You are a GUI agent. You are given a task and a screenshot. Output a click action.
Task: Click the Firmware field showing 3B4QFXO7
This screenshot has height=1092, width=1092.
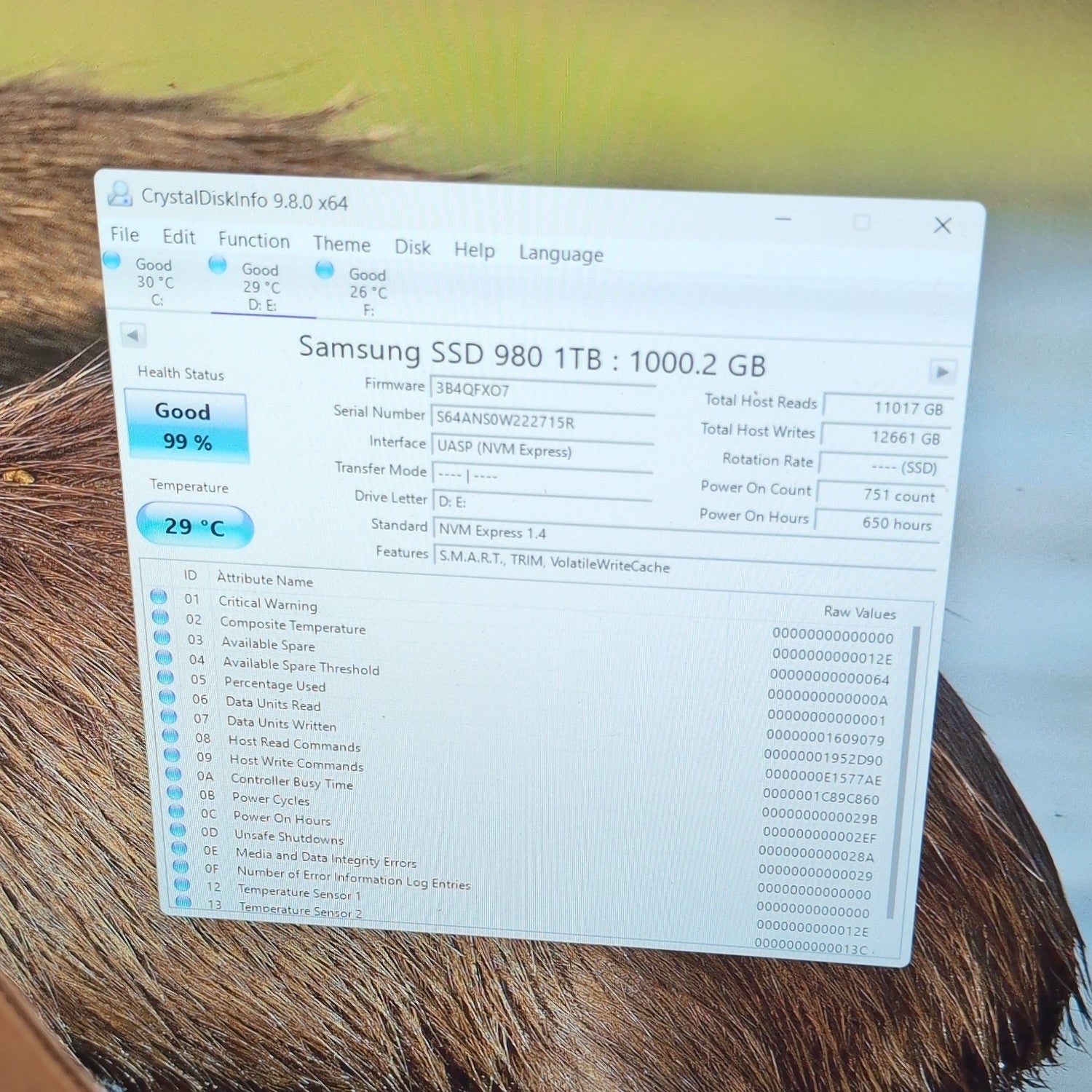tap(542, 392)
